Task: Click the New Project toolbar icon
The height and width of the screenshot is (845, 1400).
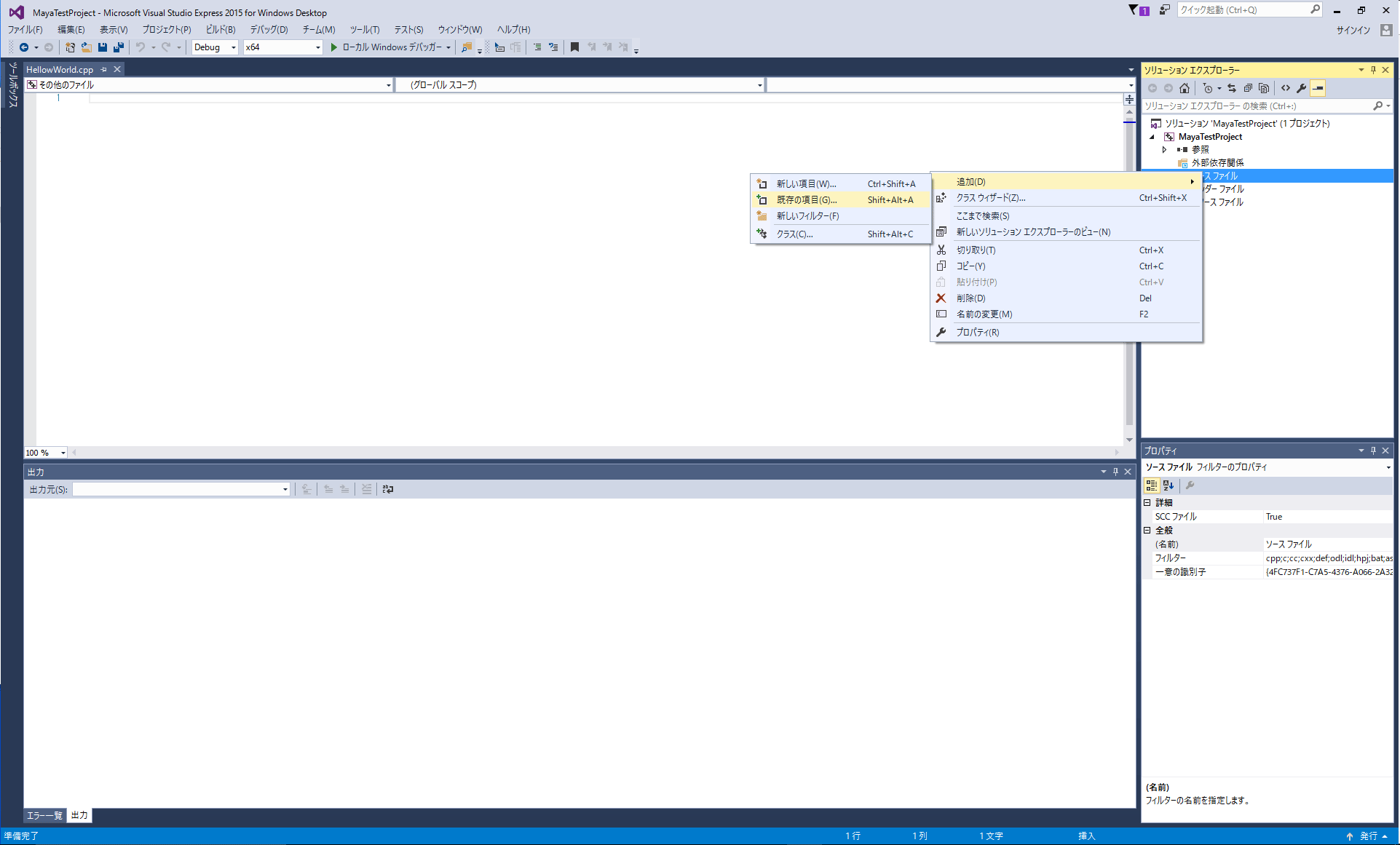Action: [x=70, y=47]
